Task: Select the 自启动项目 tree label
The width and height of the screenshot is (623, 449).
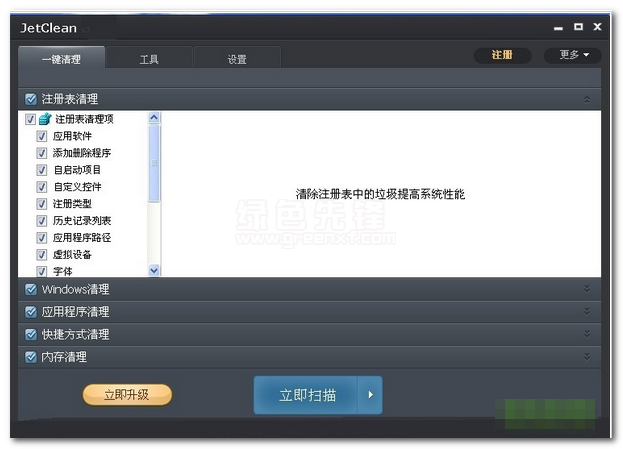Action: tap(77, 170)
